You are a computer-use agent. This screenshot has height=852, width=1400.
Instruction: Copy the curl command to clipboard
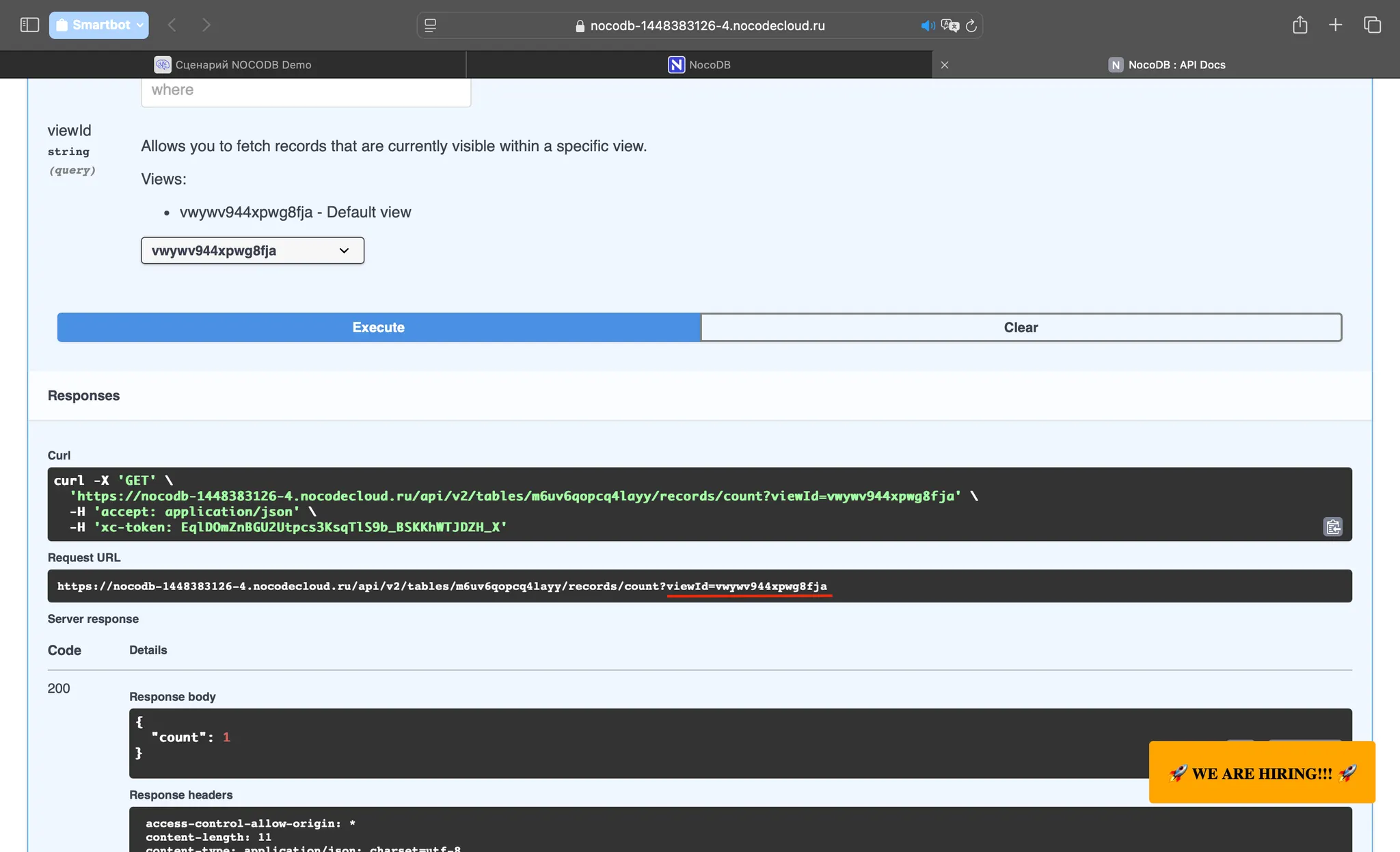pos(1332,527)
